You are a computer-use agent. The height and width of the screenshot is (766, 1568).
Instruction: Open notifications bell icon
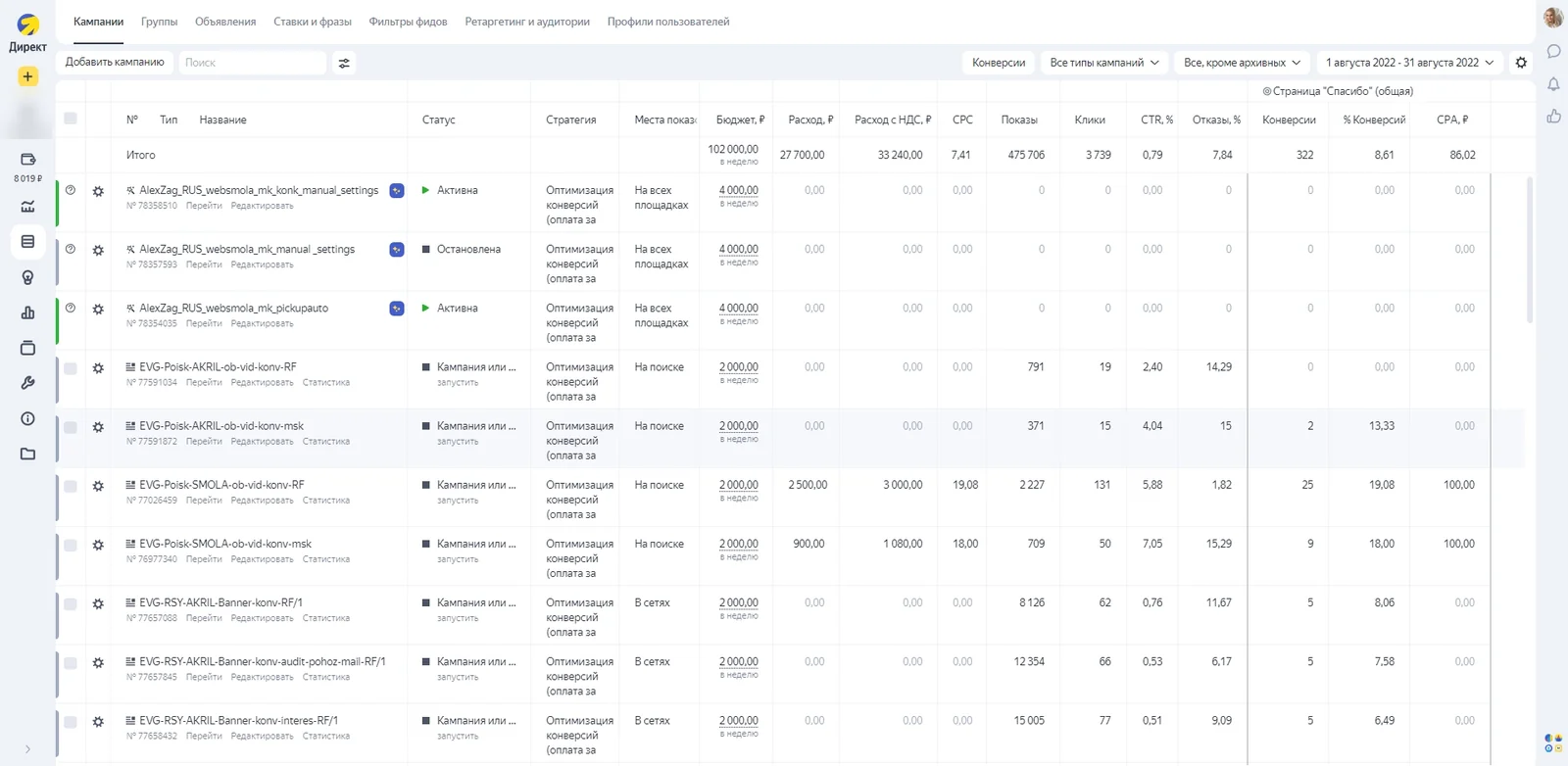[x=1553, y=84]
